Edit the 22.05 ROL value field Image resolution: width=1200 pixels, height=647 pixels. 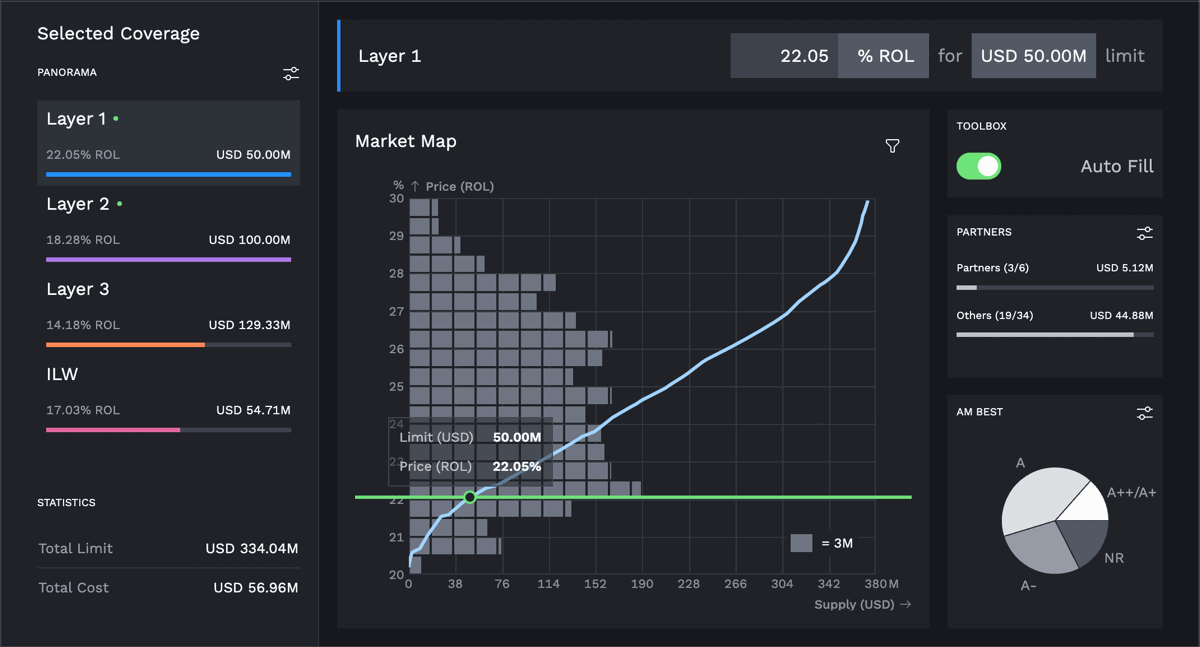tap(785, 56)
